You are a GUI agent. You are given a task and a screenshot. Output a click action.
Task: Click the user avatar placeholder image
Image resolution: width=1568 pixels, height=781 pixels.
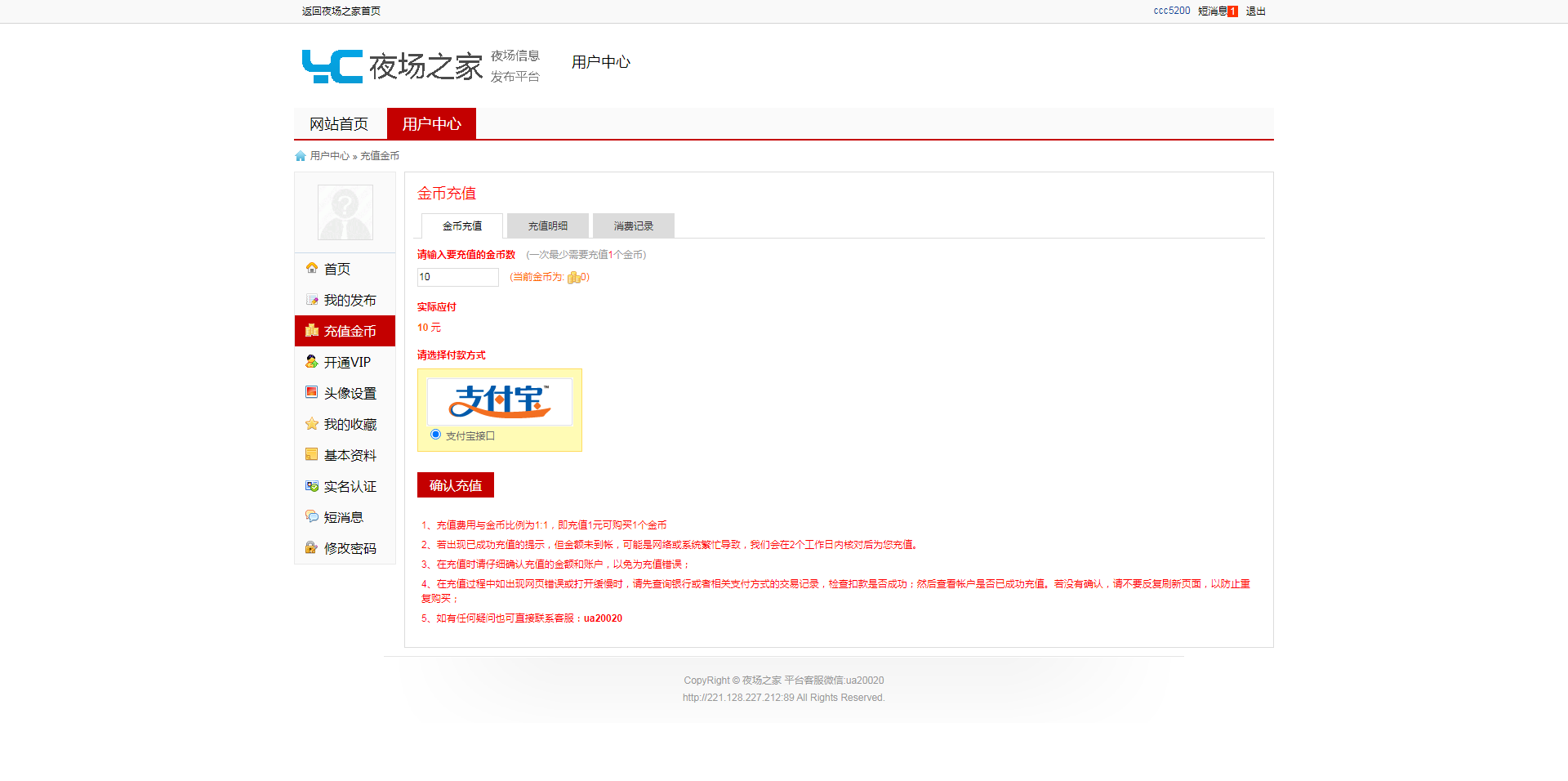(345, 212)
